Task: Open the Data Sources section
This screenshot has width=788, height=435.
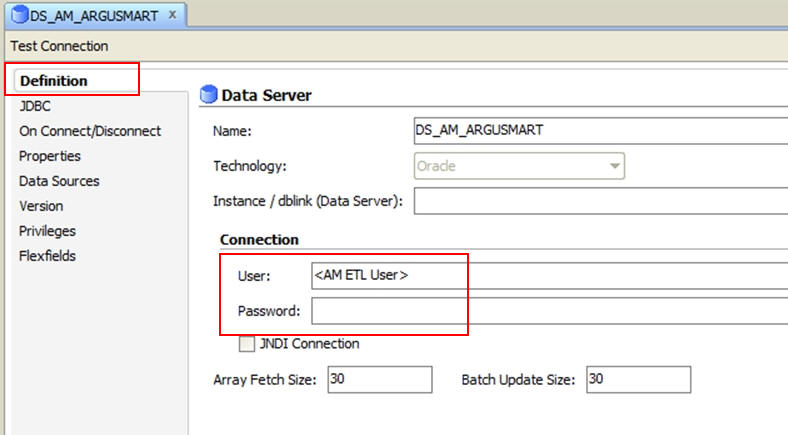Action: pos(59,181)
